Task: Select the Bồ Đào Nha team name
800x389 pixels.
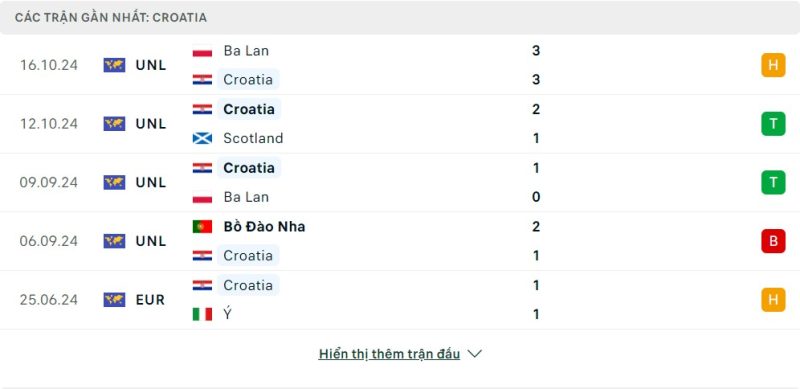Action: (264, 227)
